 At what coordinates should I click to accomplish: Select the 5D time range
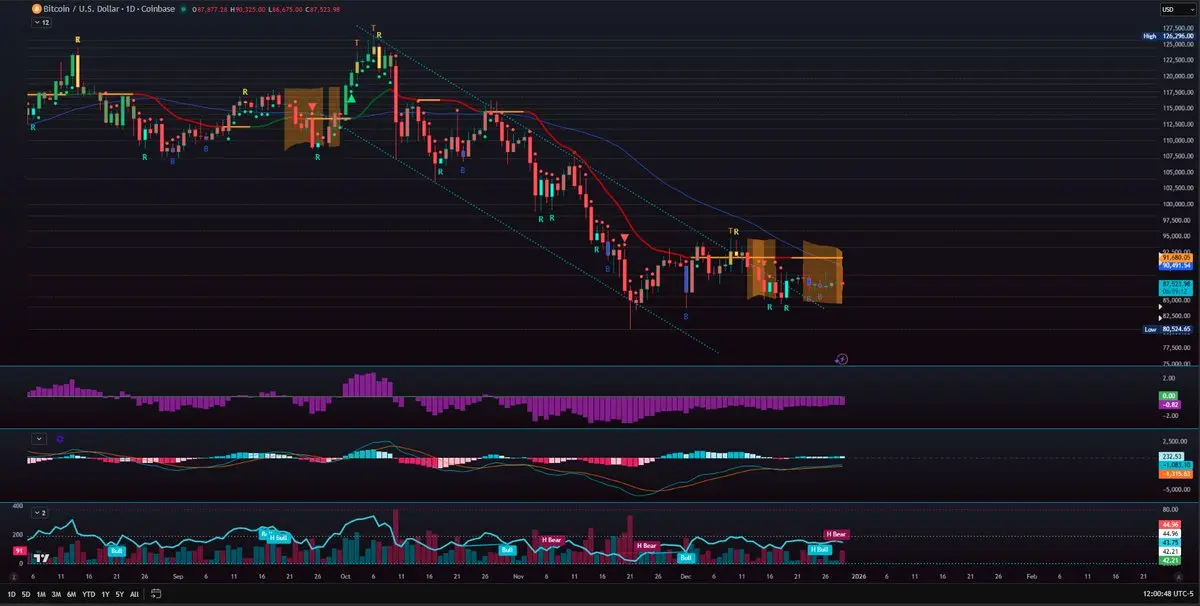26,594
